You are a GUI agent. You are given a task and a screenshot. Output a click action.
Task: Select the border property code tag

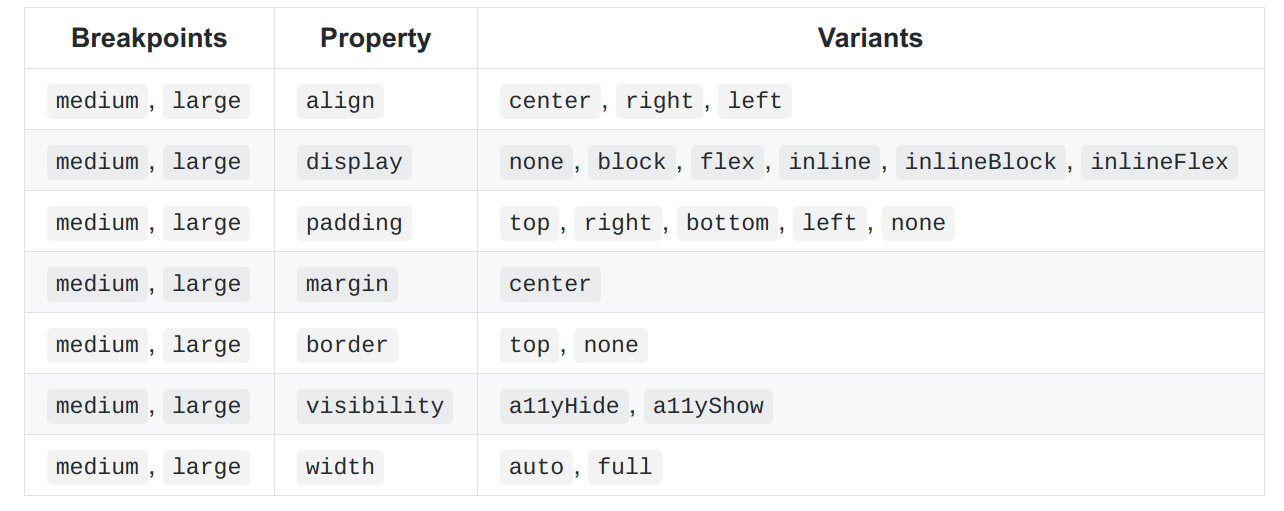[x=347, y=345]
